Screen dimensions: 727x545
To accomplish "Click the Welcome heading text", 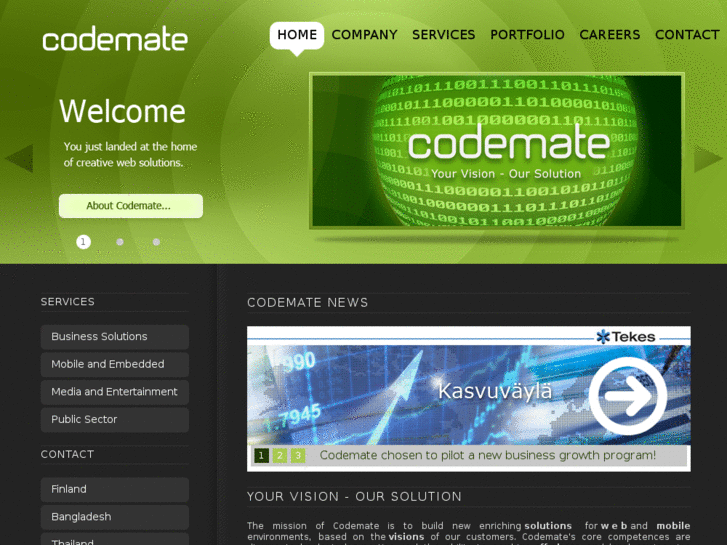I will point(122,111).
